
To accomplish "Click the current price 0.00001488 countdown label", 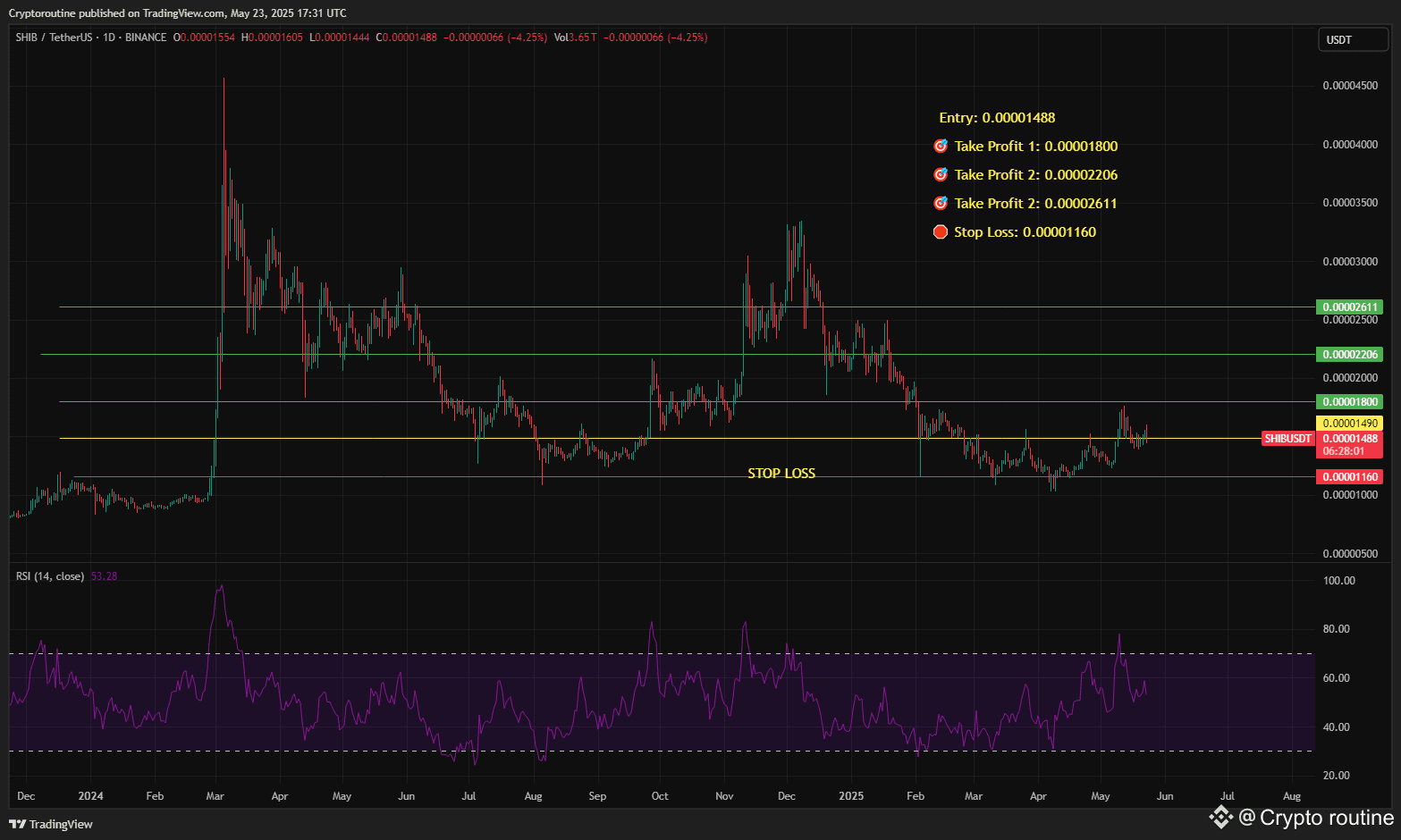I will coord(1349,445).
